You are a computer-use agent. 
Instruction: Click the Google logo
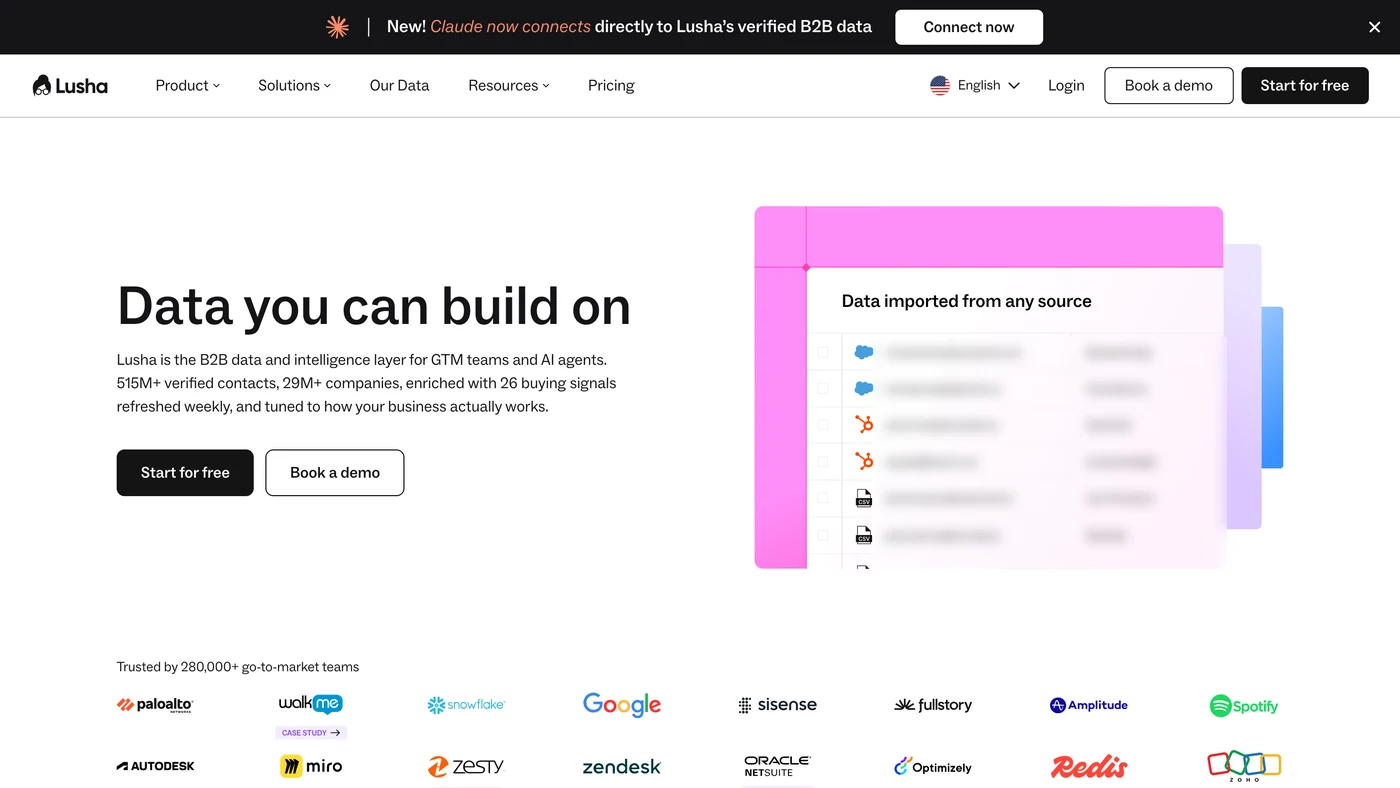(622, 705)
